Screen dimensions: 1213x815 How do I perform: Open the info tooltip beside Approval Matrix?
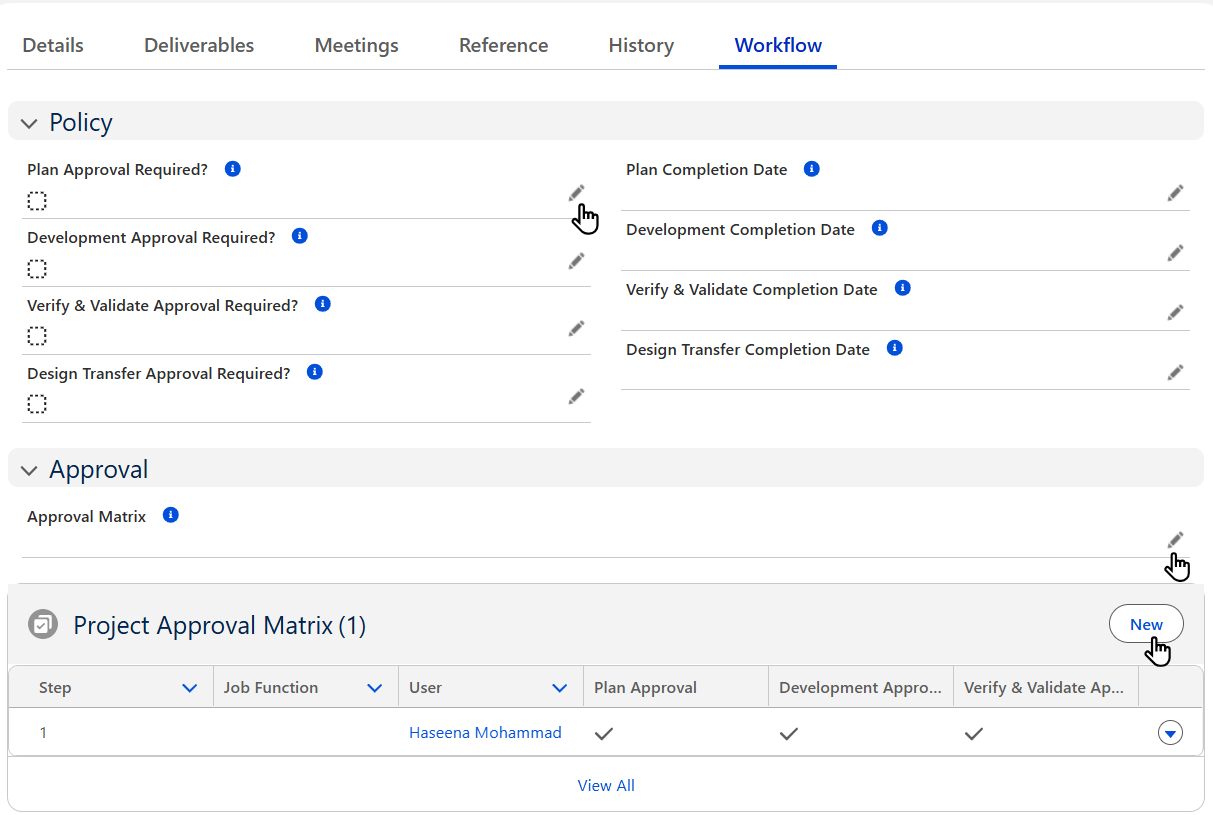(170, 515)
